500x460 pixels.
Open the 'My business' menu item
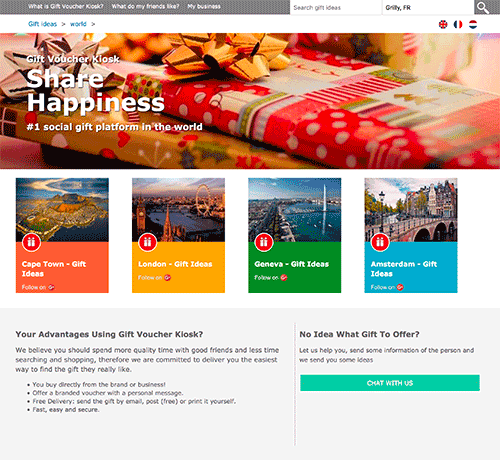(x=204, y=6)
